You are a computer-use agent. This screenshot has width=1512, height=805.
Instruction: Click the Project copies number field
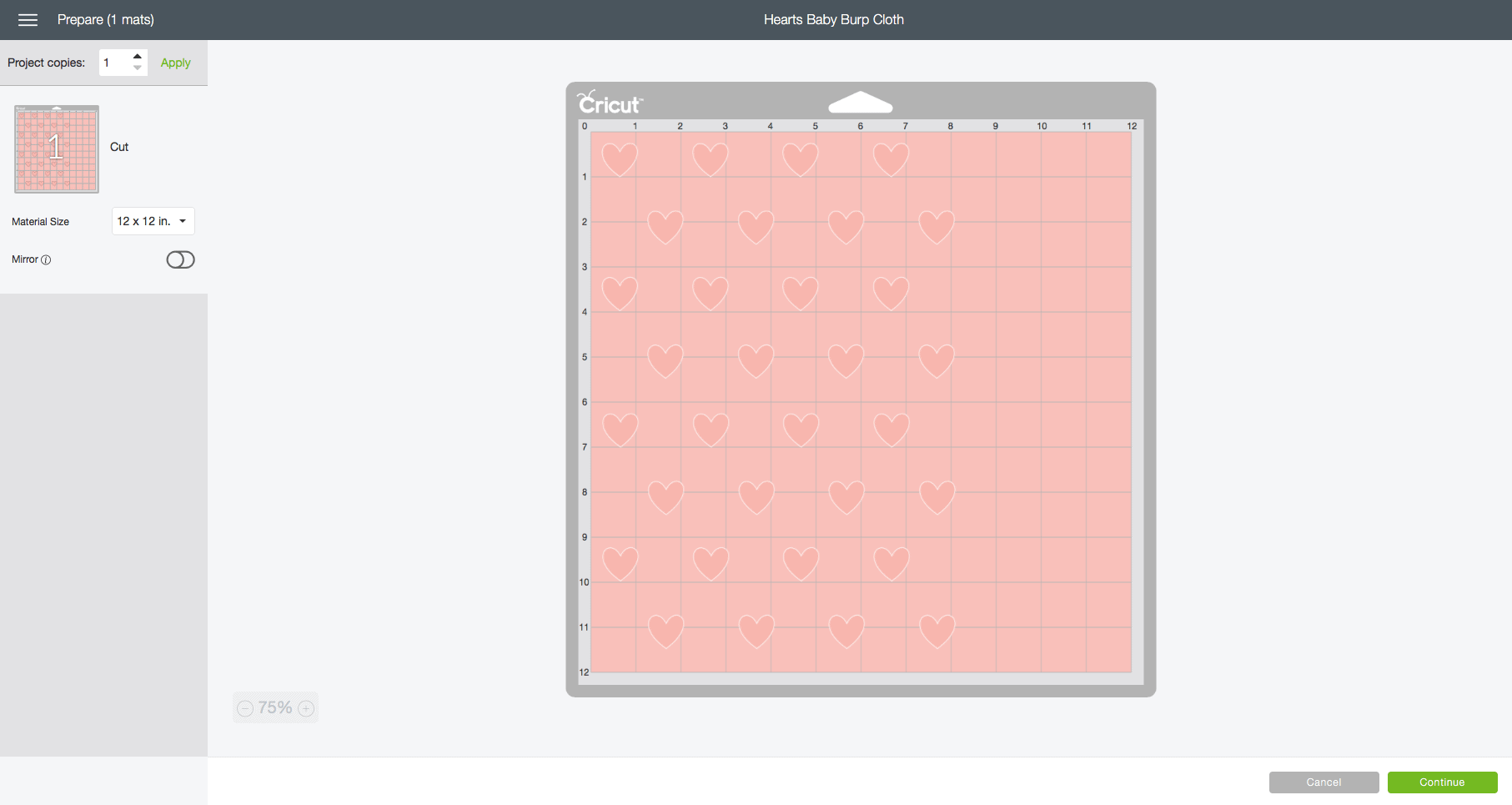click(x=114, y=63)
